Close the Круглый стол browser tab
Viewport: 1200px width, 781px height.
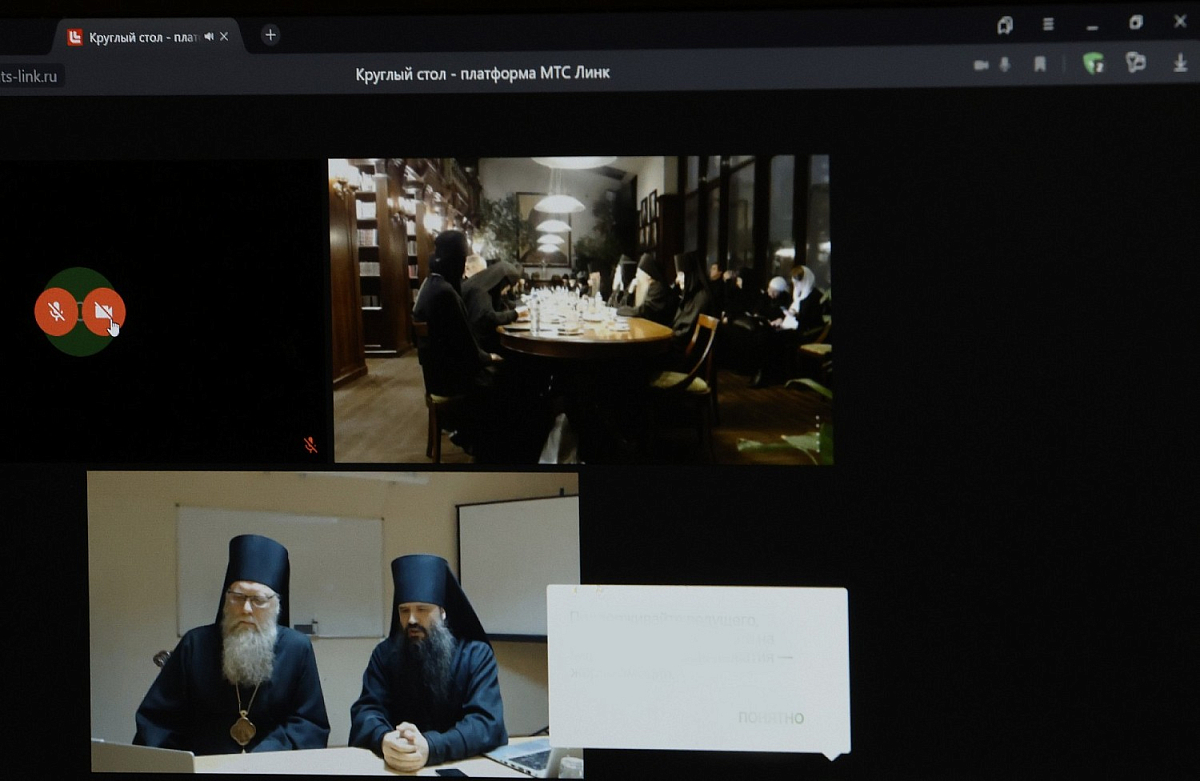coord(225,37)
